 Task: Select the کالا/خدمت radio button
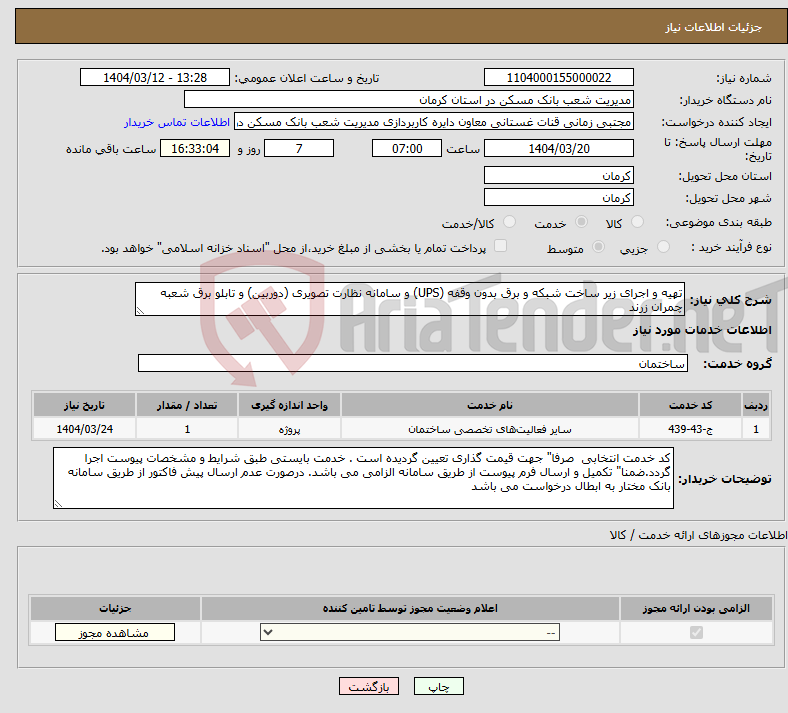pyautogui.click(x=510, y=222)
